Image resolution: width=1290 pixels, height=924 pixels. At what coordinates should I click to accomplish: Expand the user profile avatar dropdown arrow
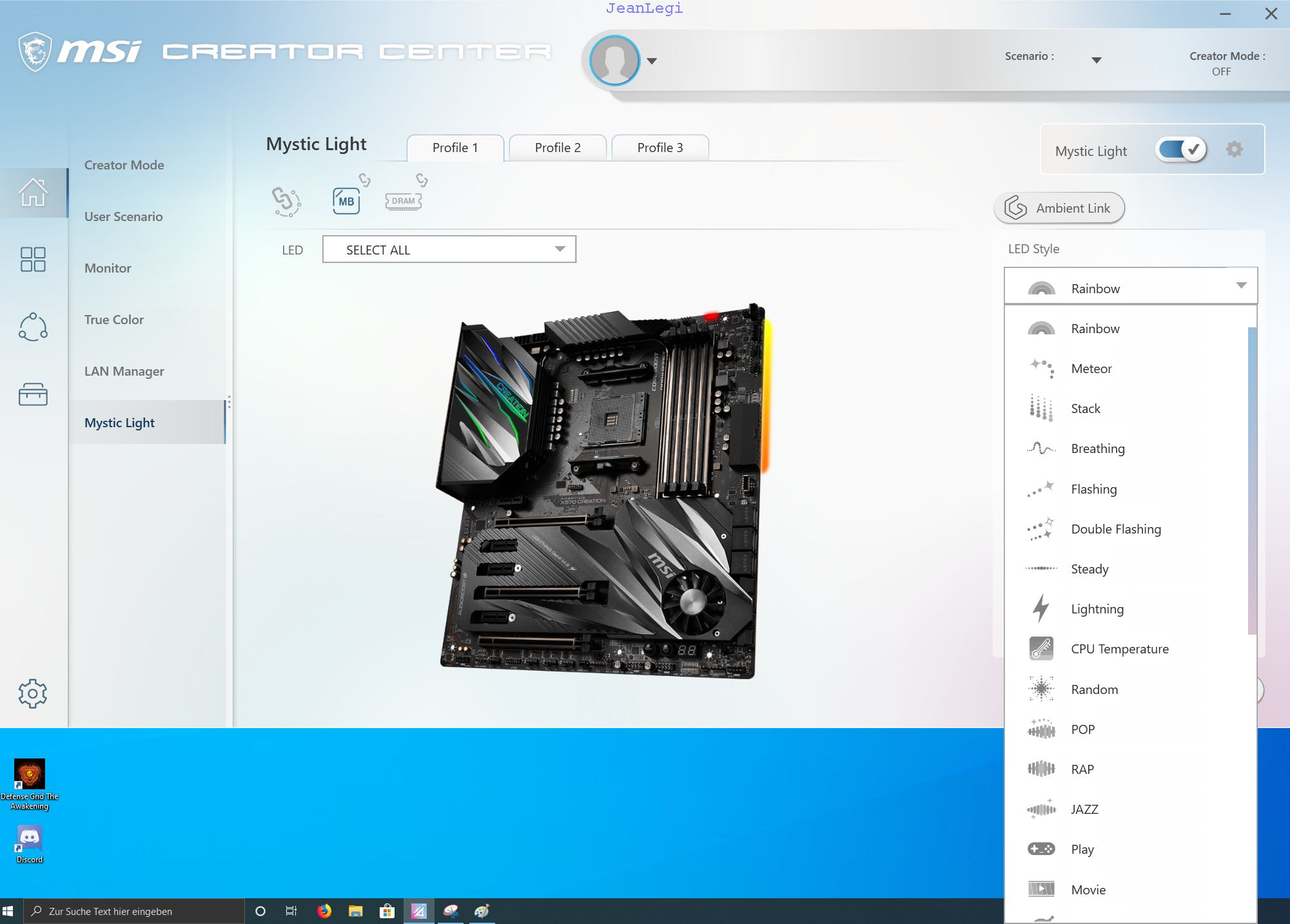click(x=652, y=61)
